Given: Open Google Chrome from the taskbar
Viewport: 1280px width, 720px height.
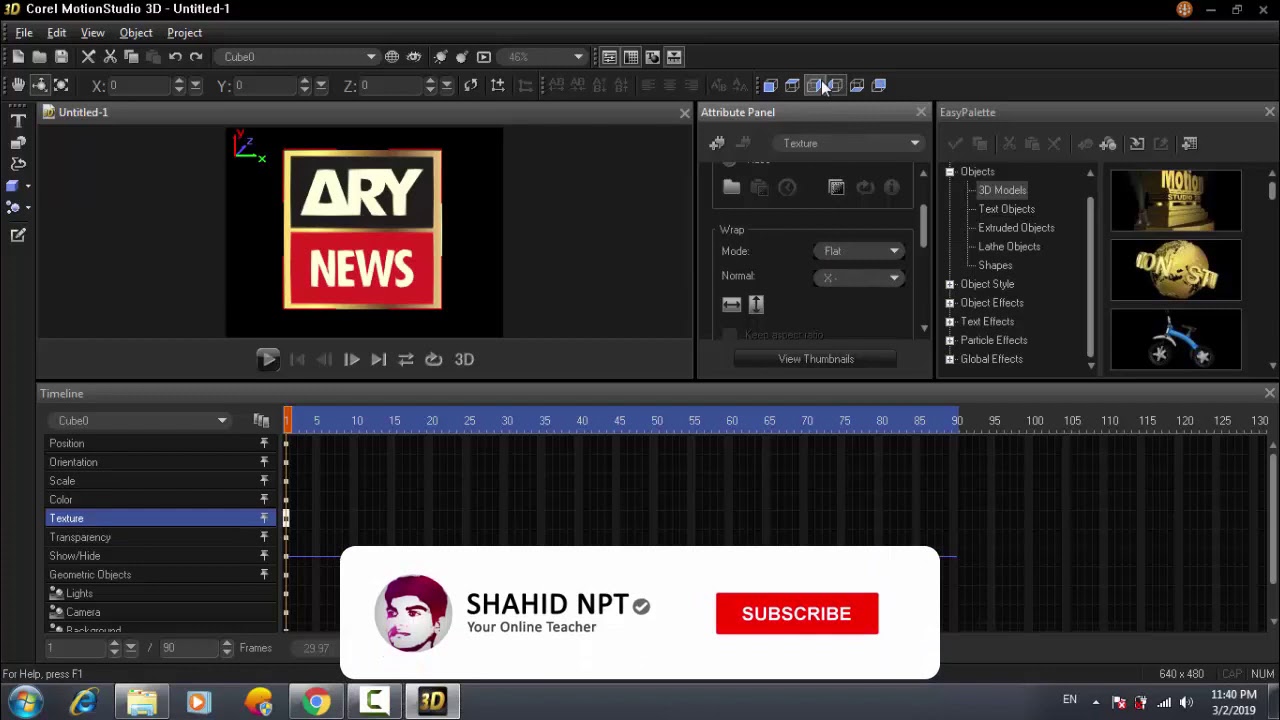Looking at the screenshot, I should (316, 702).
